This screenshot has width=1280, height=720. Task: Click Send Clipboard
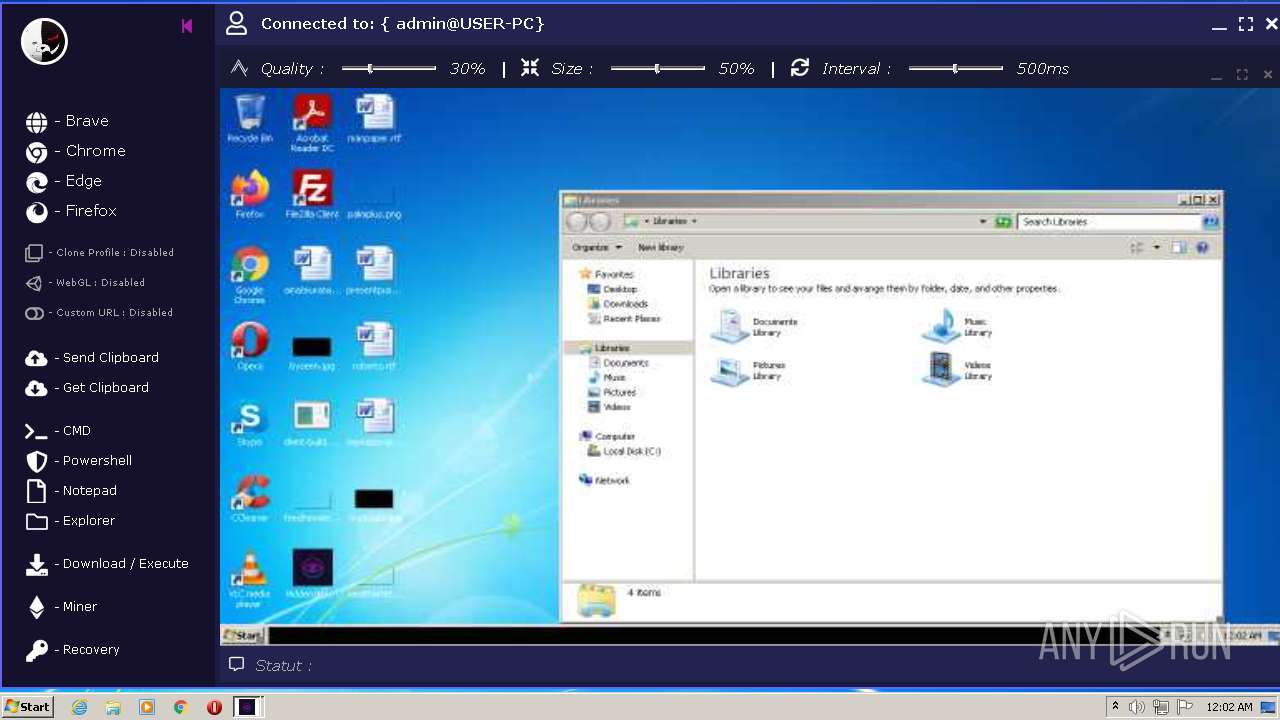92,358
